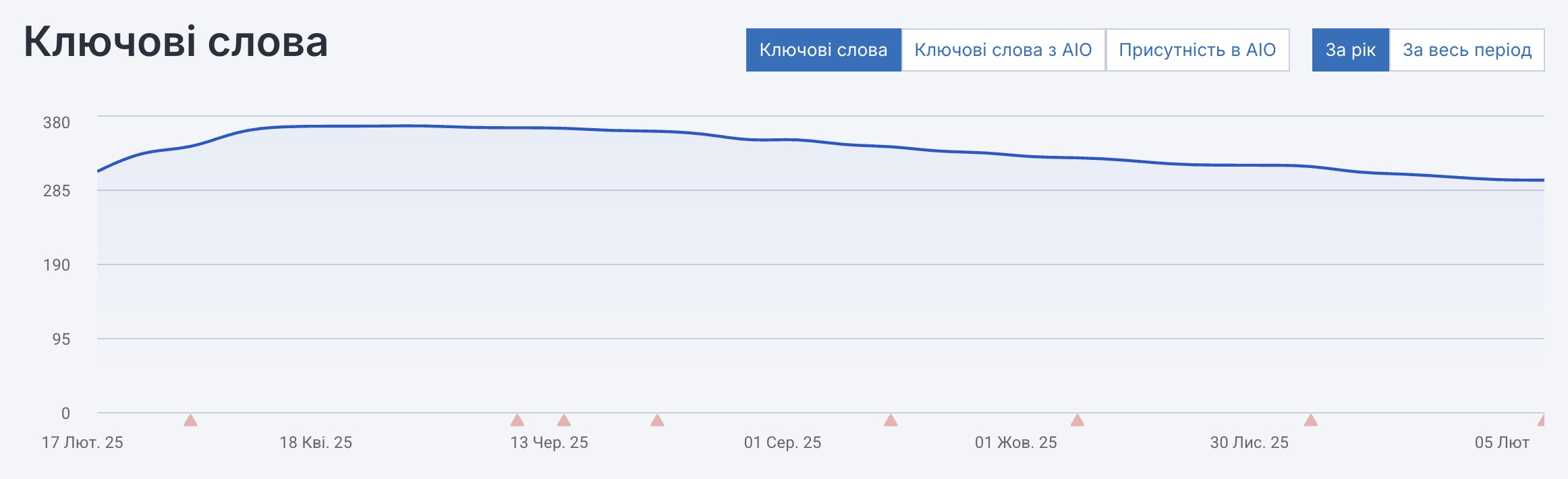
Task: Click the 05 Лют date label
Action: point(1502,443)
